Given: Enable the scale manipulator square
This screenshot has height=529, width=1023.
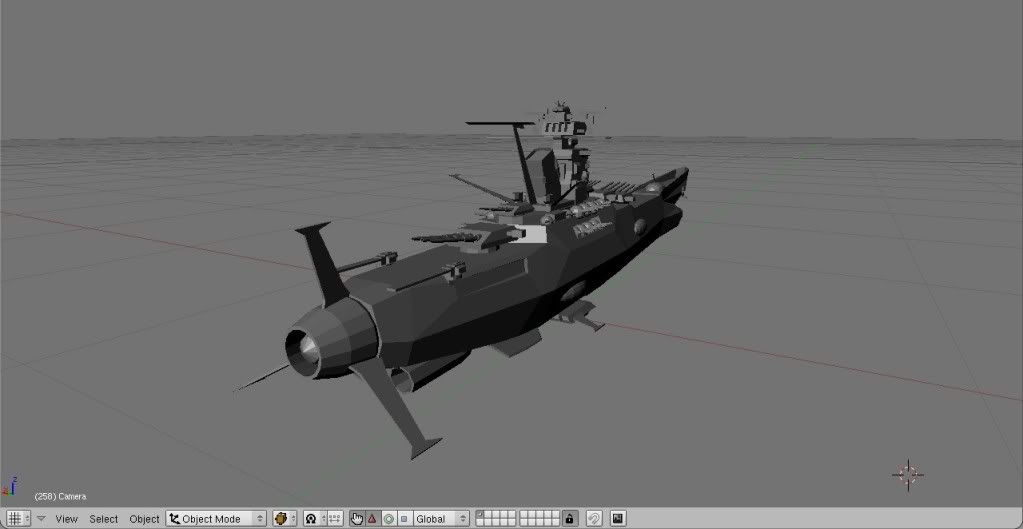Looking at the screenshot, I should (x=405, y=519).
